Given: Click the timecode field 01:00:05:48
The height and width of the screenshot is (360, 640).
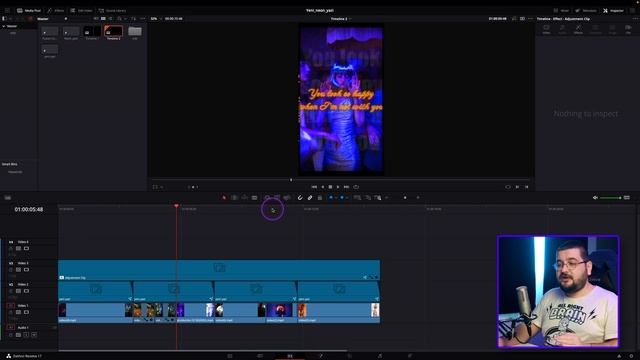Looking at the screenshot, I should coord(29,209).
